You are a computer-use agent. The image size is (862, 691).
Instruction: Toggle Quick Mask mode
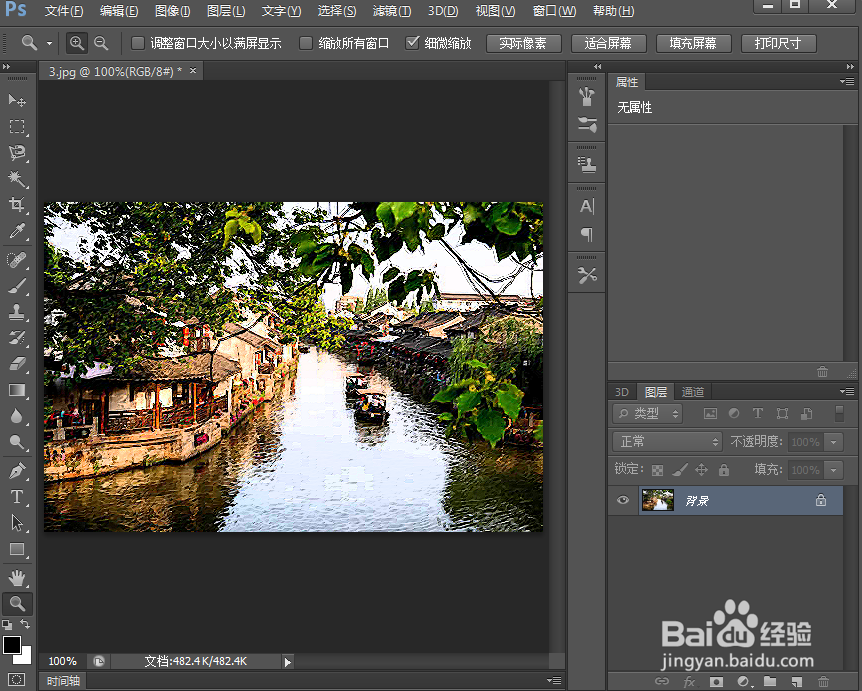pos(16,679)
